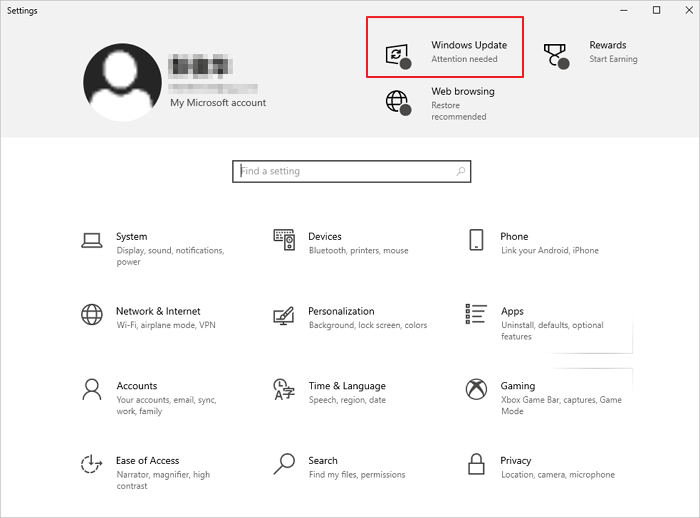Click the user profile avatar picture

tap(122, 82)
